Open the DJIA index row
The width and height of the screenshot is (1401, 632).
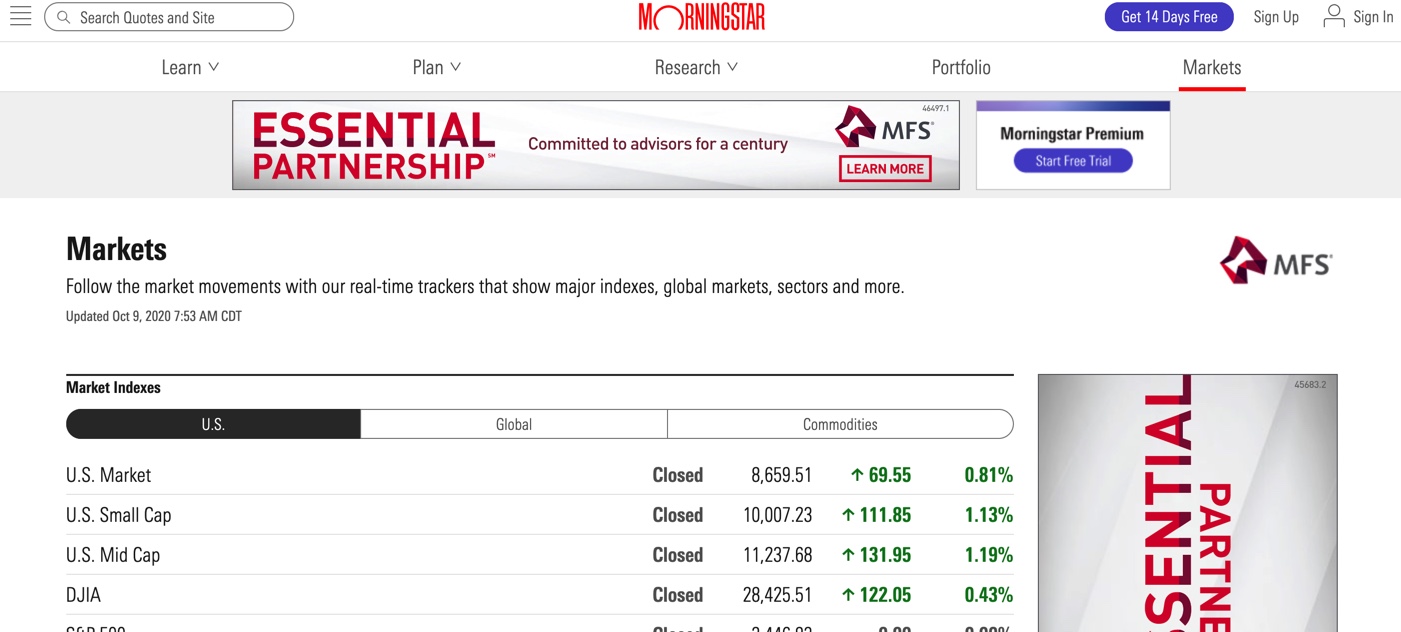pyautogui.click(x=540, y=595)
